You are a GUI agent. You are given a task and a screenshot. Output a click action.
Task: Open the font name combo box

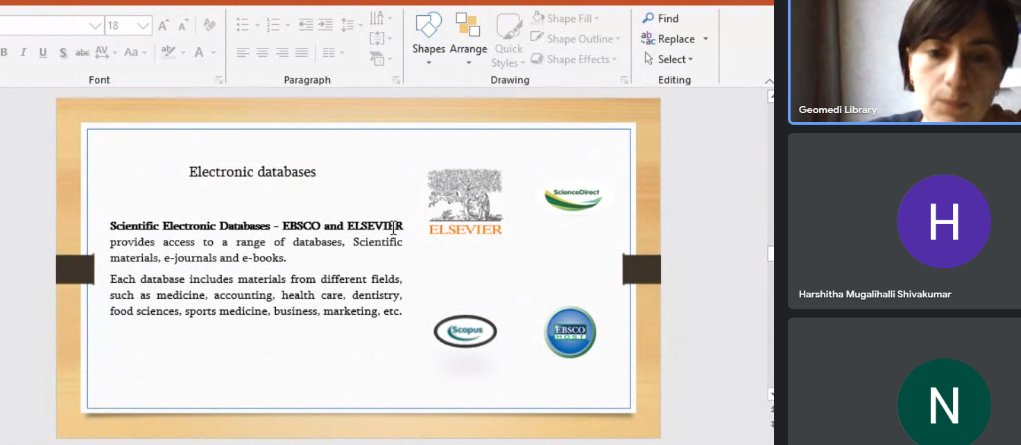point(52,25)
